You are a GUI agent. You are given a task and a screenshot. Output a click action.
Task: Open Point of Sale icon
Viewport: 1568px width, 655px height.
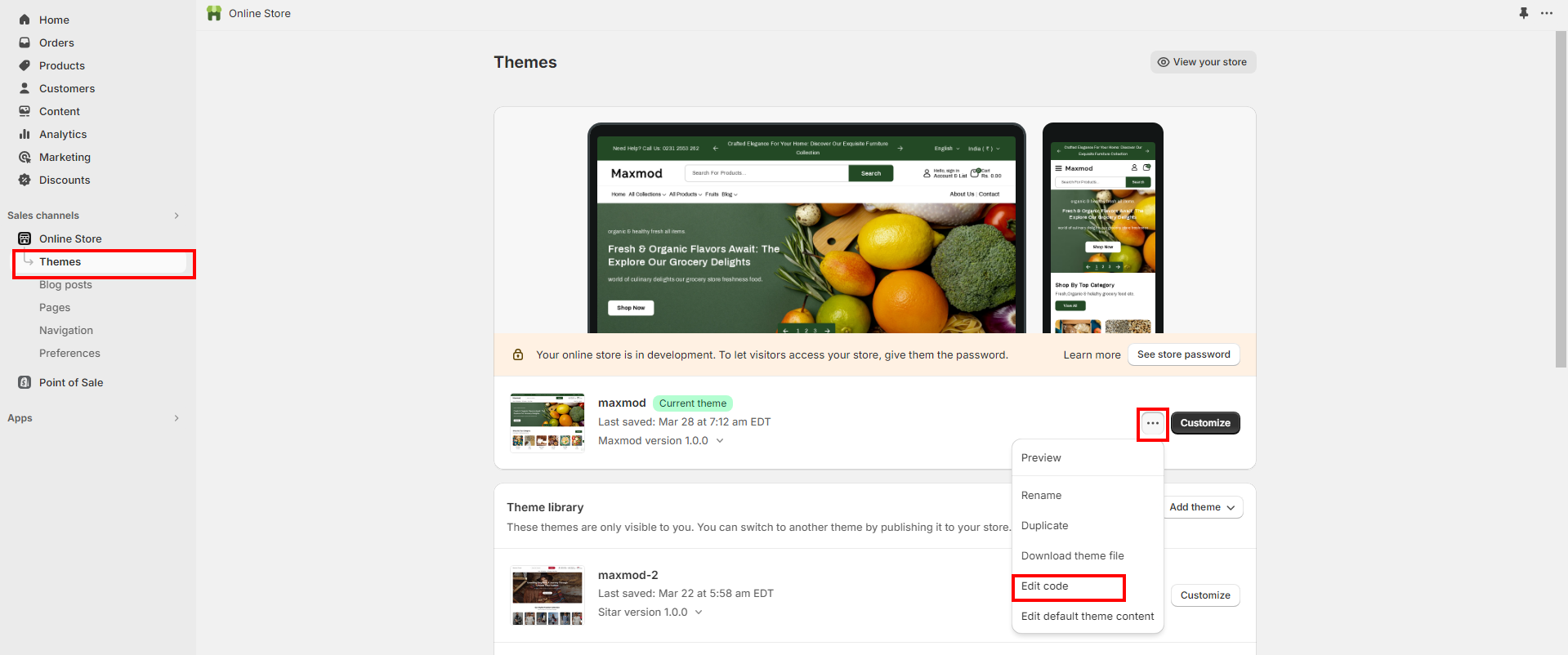tap(25, 382)
